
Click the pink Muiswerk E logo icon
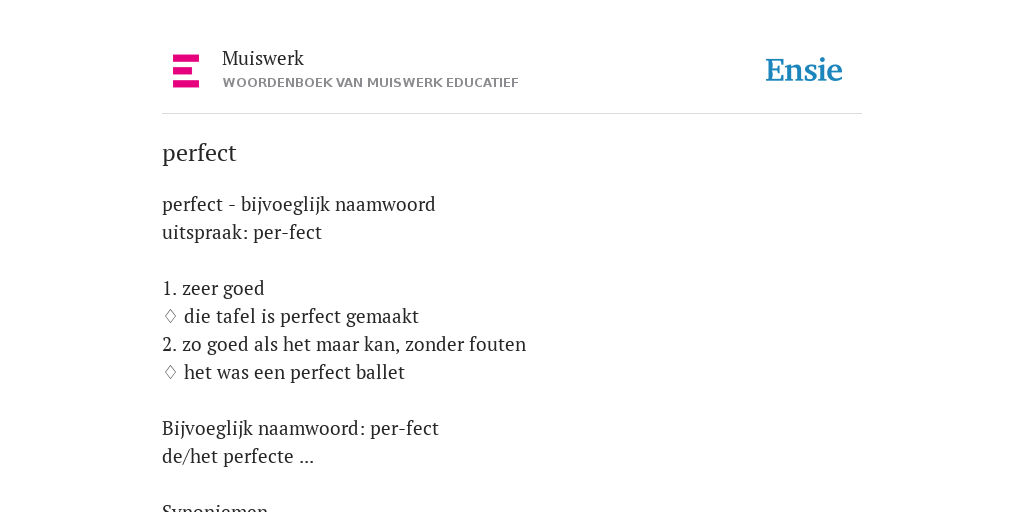tap(186, 71)
